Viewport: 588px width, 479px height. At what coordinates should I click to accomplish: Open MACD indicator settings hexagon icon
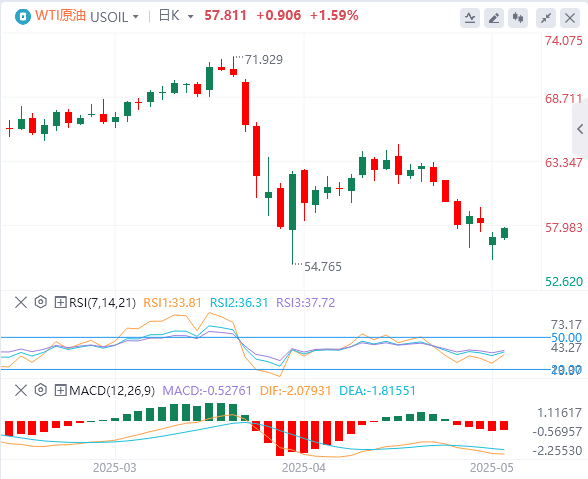(x=40, y=390)
